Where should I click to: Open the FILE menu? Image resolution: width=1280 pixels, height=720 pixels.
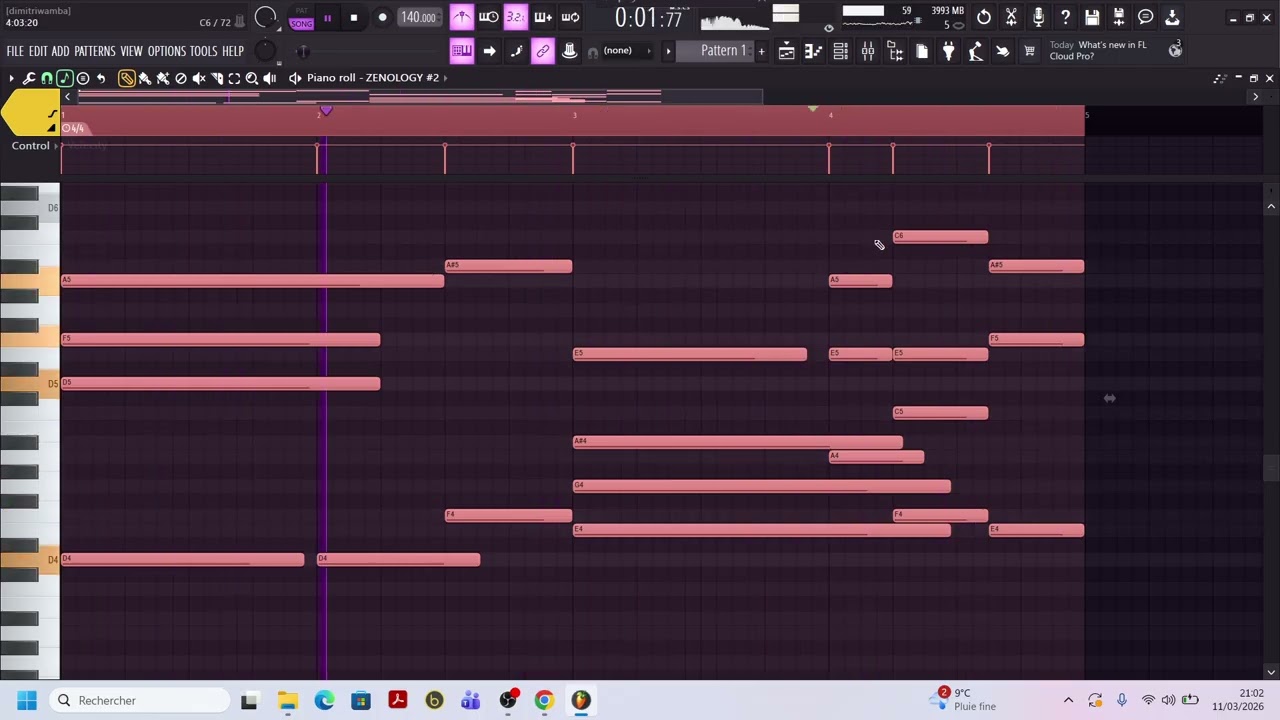[15, 51]
